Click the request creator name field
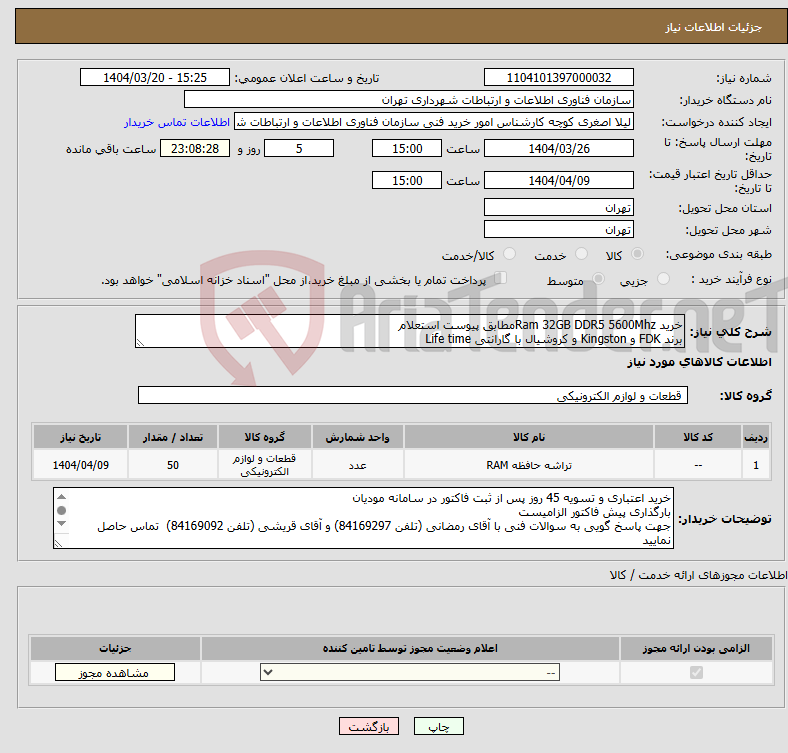This screenshot has width=788, height=753. pyautogui.click(x=434, y=122)
